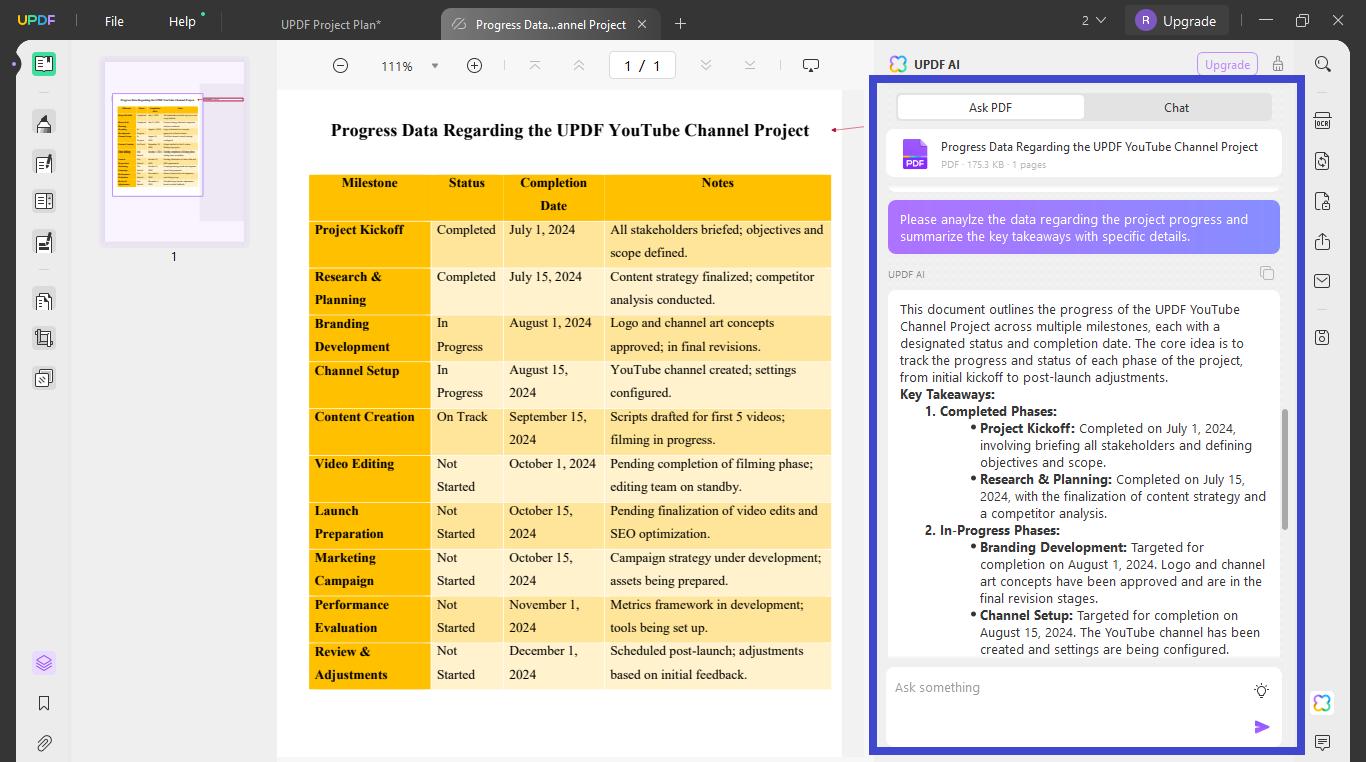Viewport: 1366px width, 762px height.
Task: Toggle the prompt suggestions lightbulb
Action: tap(1261, 690)
